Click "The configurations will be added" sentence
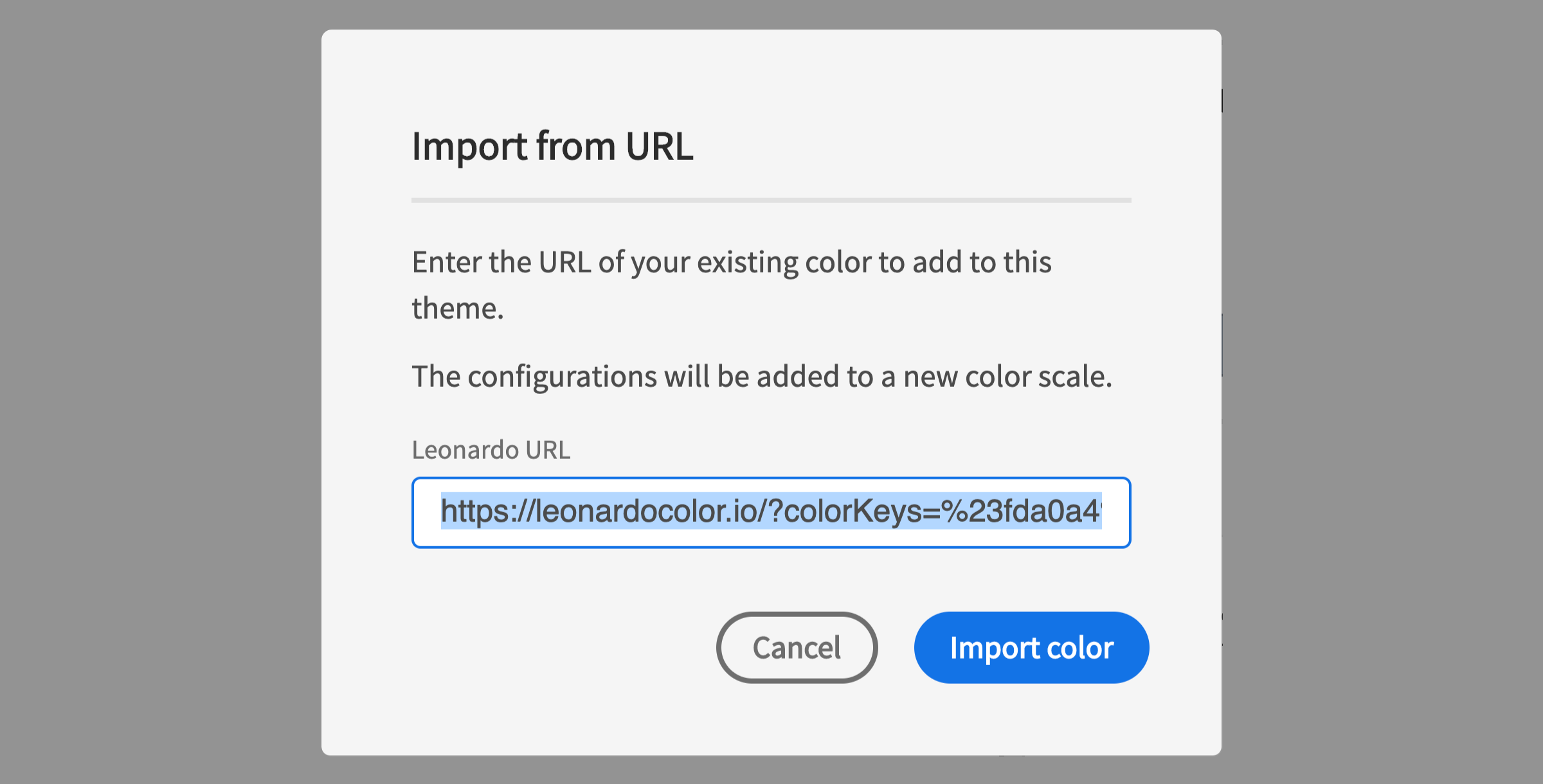Viewport: 1543px width, 784px height. click(x=761, y=377)
